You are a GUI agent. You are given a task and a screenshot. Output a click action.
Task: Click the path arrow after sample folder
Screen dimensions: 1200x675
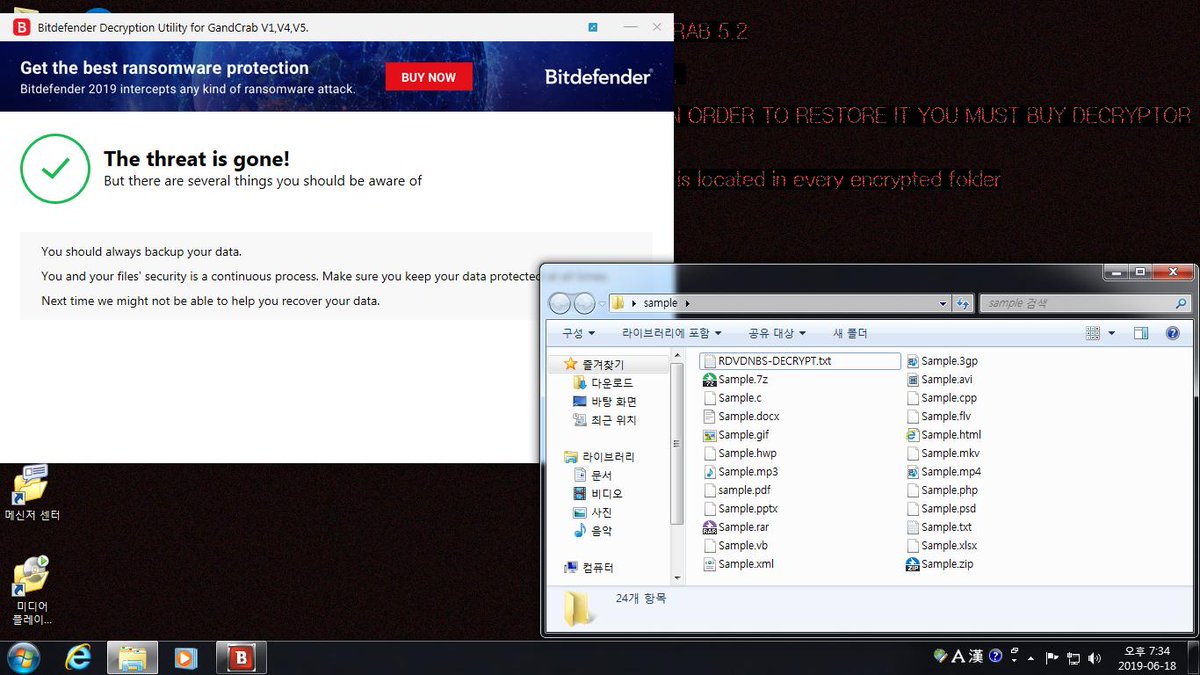(687, 303)
